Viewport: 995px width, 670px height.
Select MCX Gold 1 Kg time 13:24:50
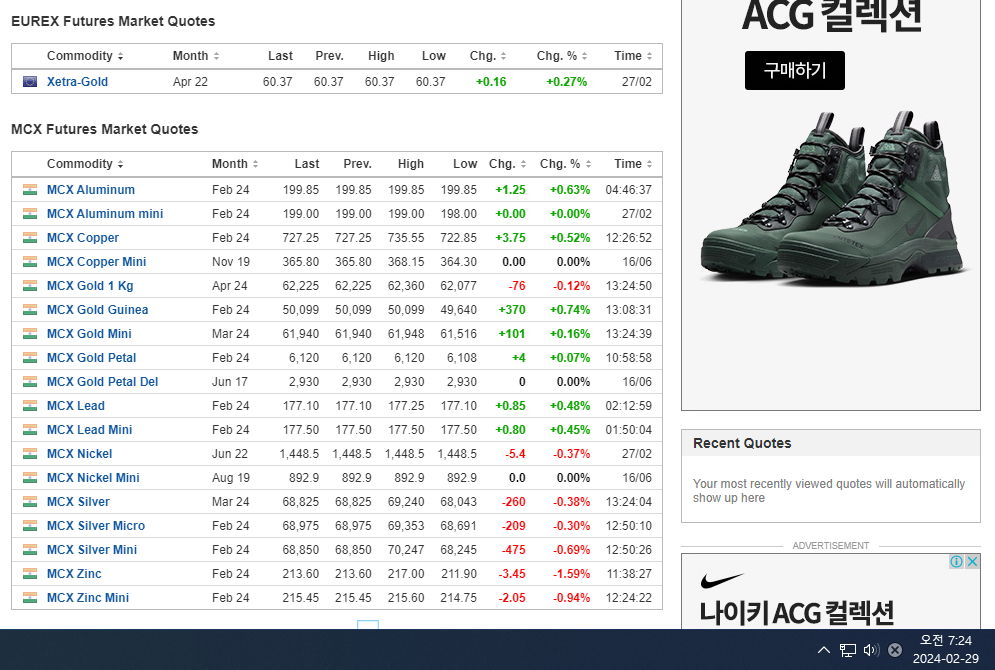628,286
